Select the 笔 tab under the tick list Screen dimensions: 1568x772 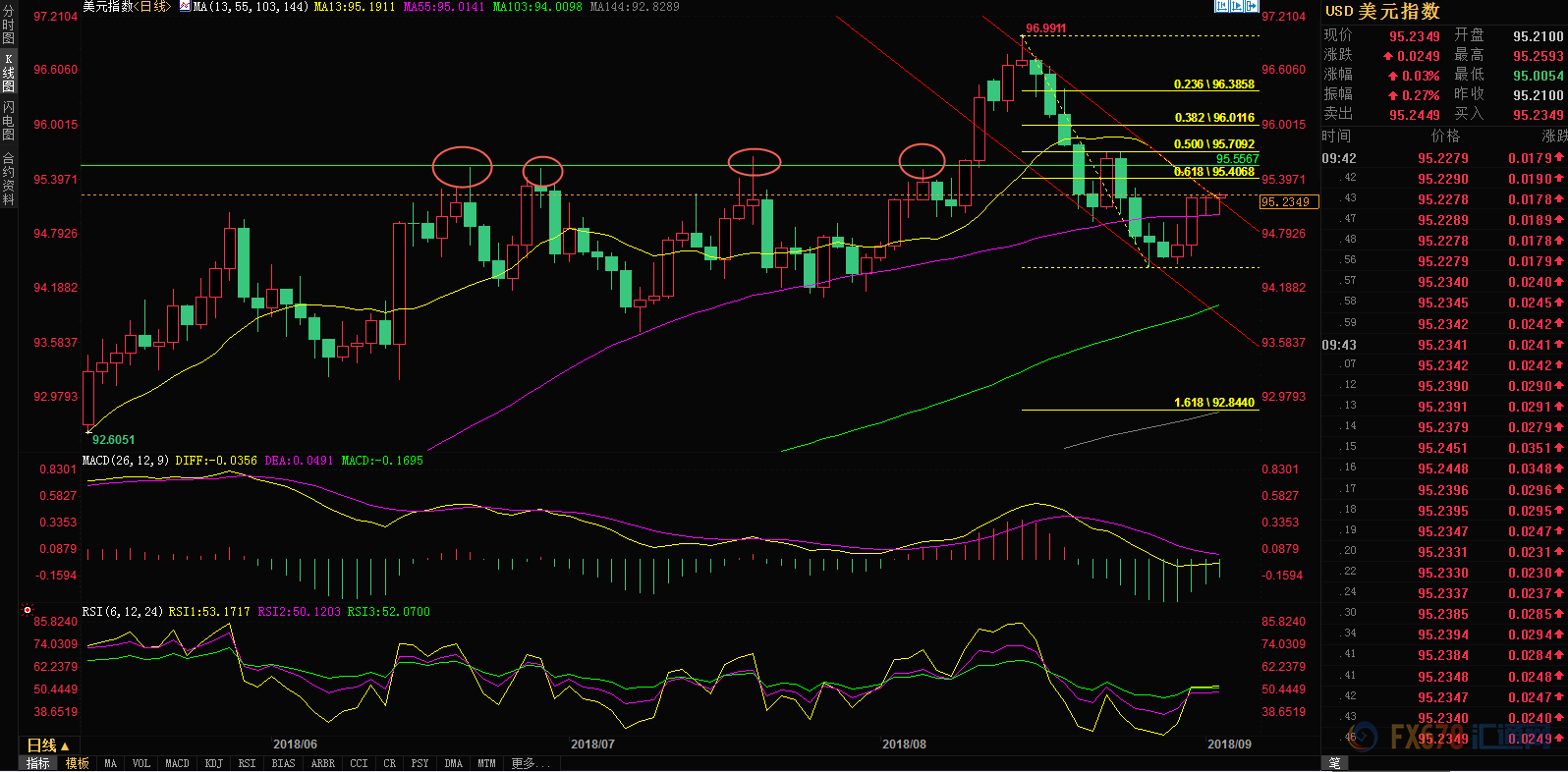pyautogui.click(x=1334, y=763)
